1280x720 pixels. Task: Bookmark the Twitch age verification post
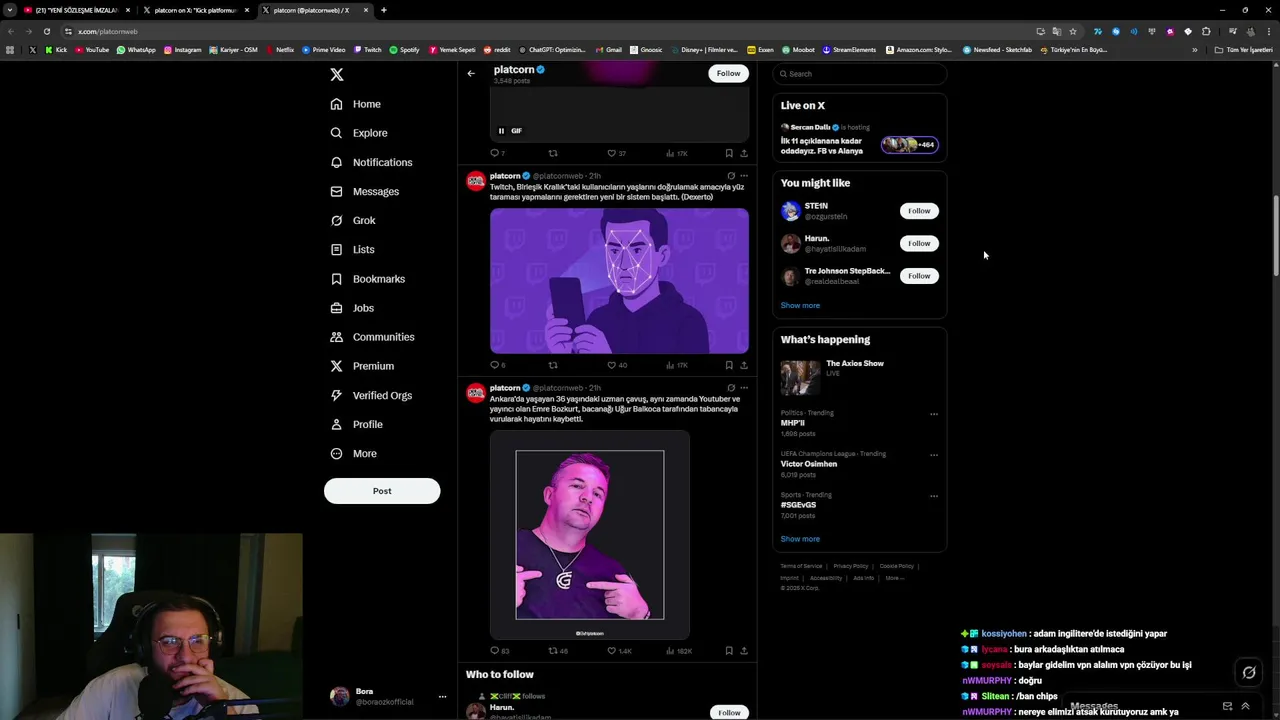tap(729, 365)
